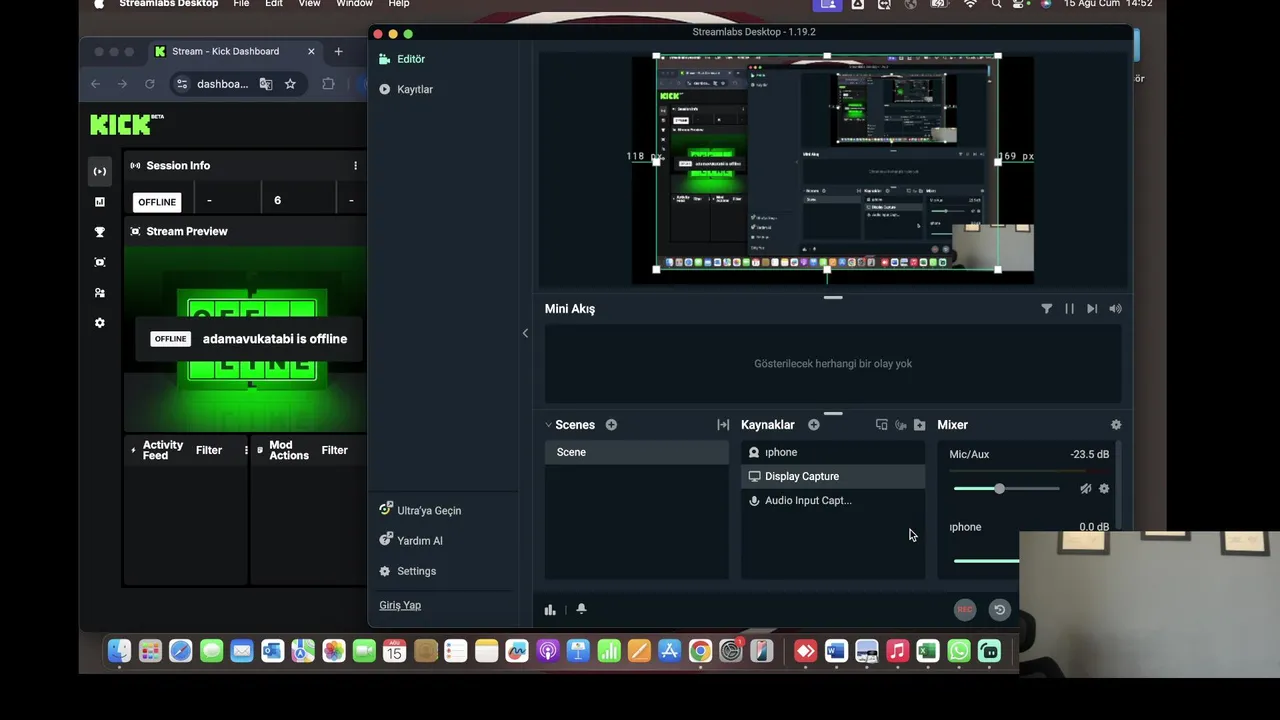Viewport: 1280px width, 720px height.
Task: Select the iphone source in Kaynaklar
Action: click(x=832, y=452)
